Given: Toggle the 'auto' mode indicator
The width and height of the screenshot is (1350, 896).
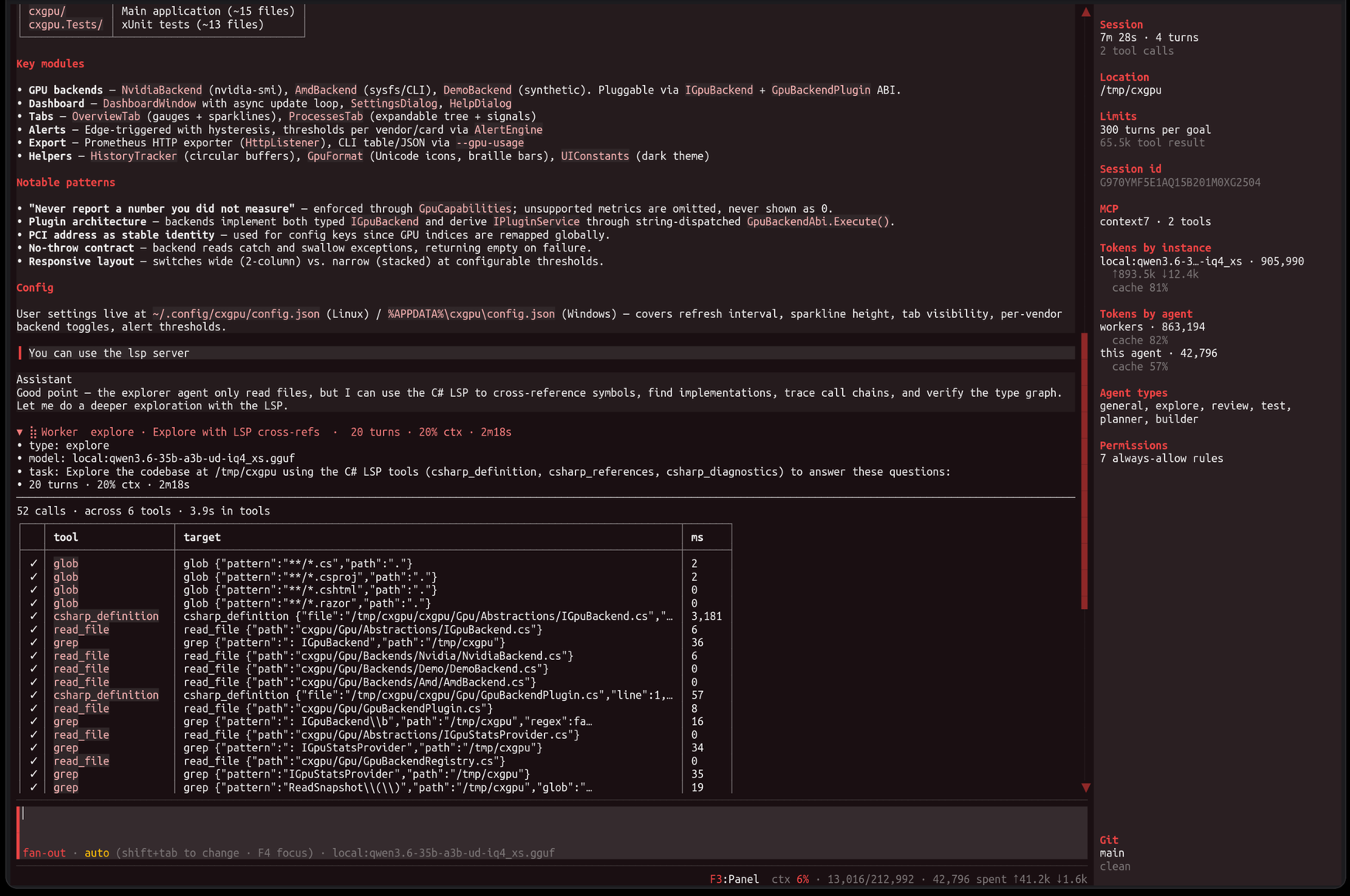Looking at the screenshot, I should tap(97, 853).
